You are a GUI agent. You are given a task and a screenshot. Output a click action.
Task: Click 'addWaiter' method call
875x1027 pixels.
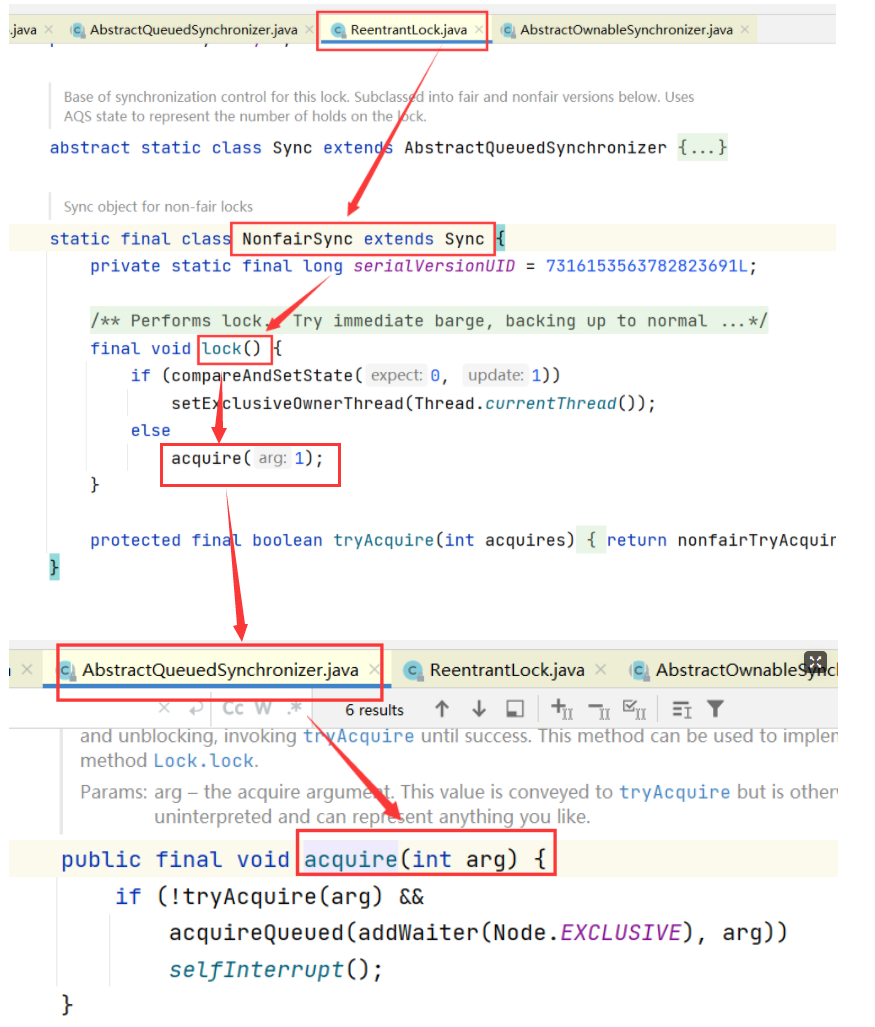[418, 933]
